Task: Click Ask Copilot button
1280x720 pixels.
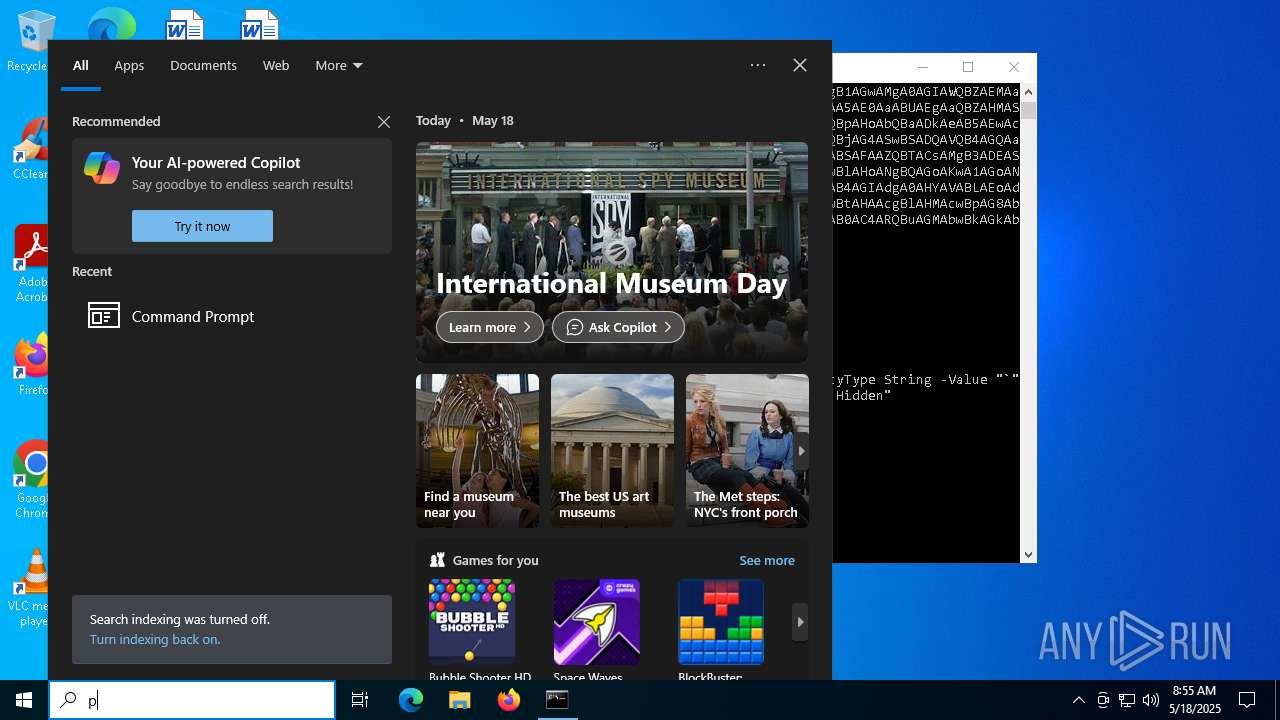Action: click(x=618, y=327)
